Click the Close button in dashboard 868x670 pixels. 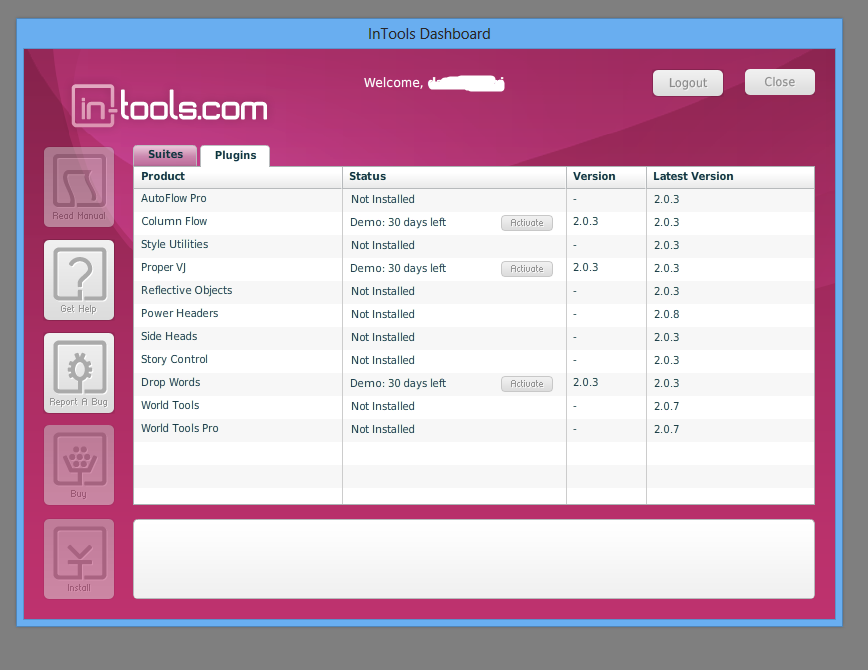780,82
